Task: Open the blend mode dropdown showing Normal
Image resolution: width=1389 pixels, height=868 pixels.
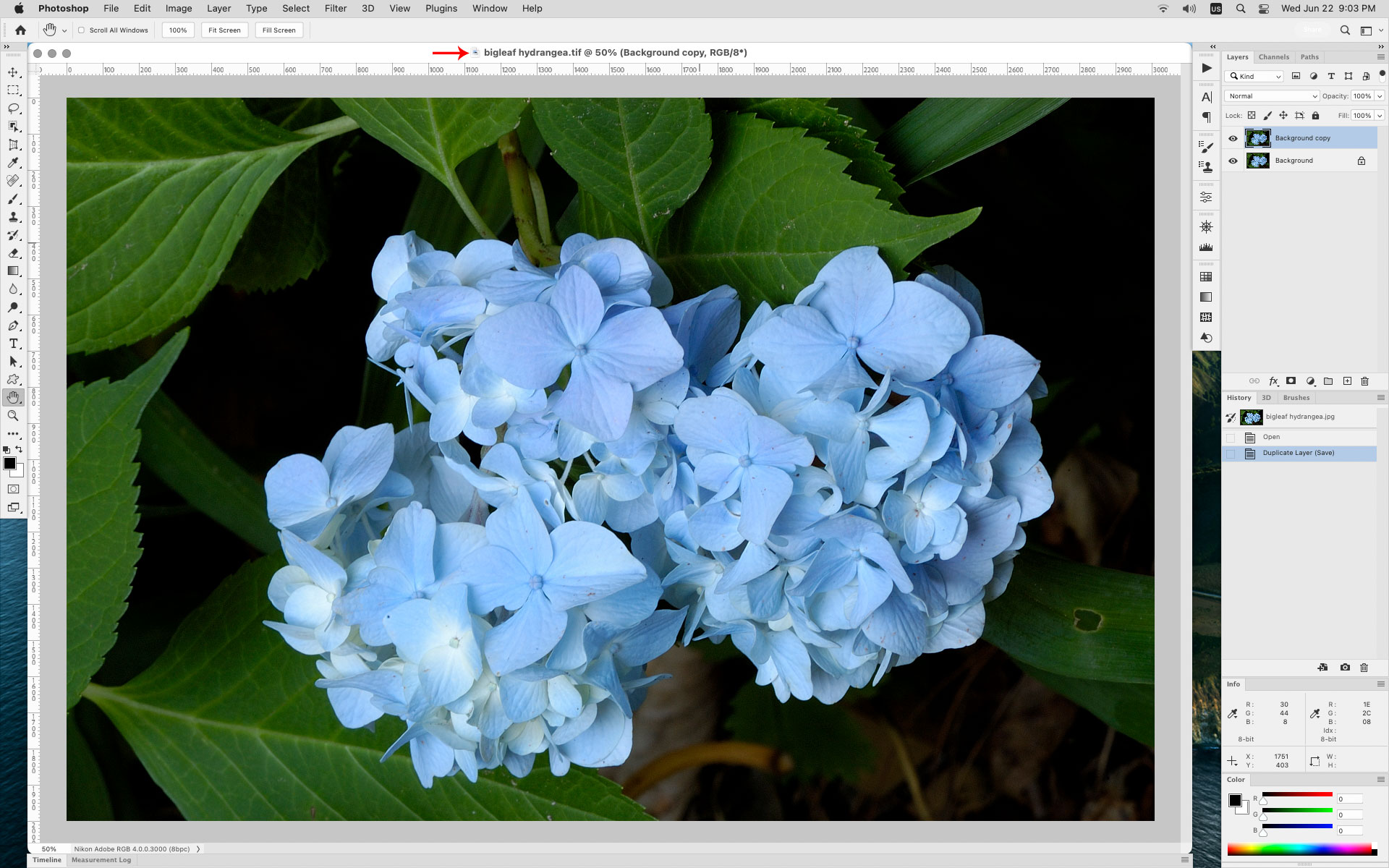Action: tap(1271, 95)
